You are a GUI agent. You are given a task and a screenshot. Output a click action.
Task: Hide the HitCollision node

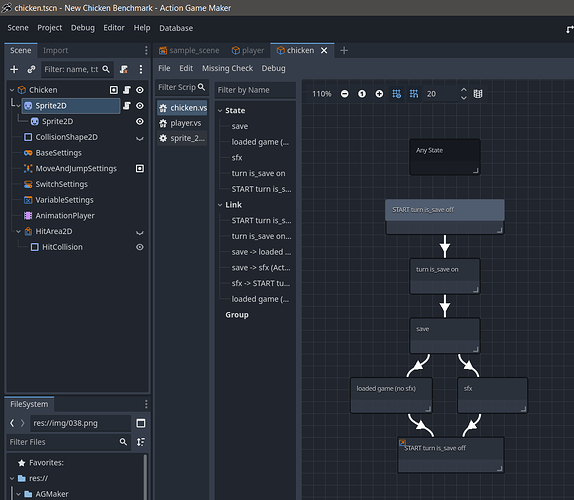(140, 247)
